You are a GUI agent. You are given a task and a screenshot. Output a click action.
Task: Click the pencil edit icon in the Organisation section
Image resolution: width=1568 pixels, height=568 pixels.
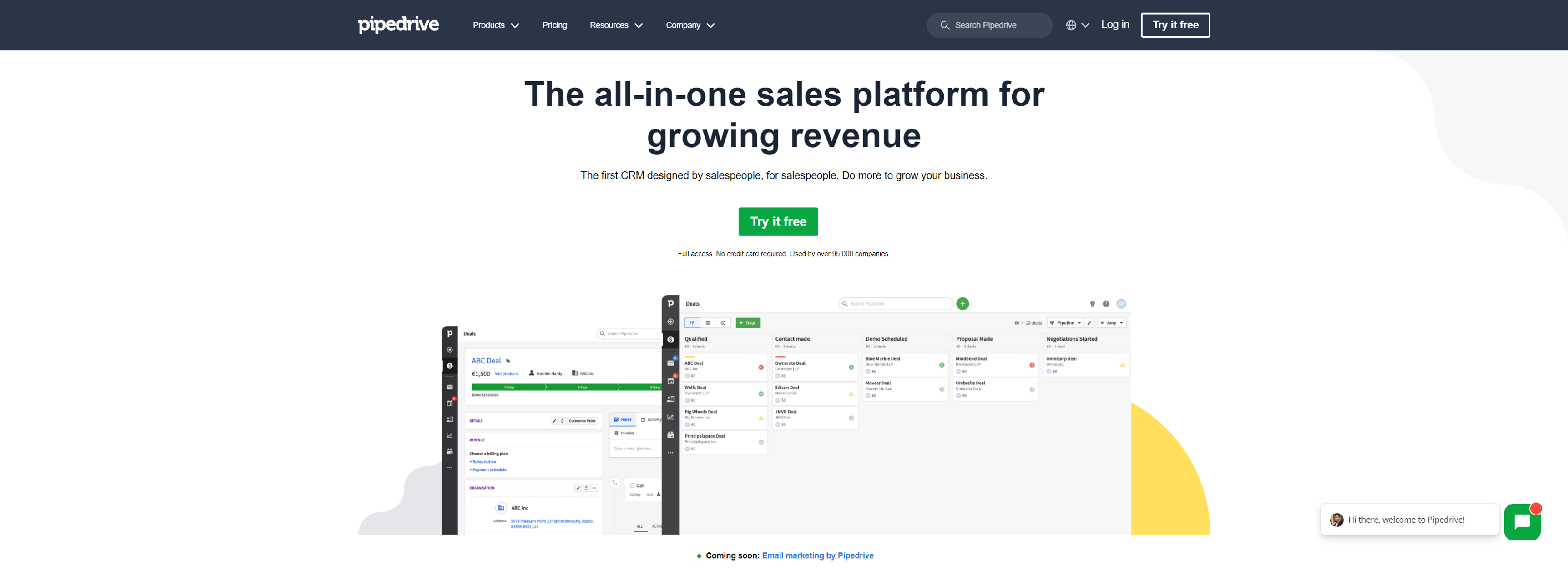point(577,488)
